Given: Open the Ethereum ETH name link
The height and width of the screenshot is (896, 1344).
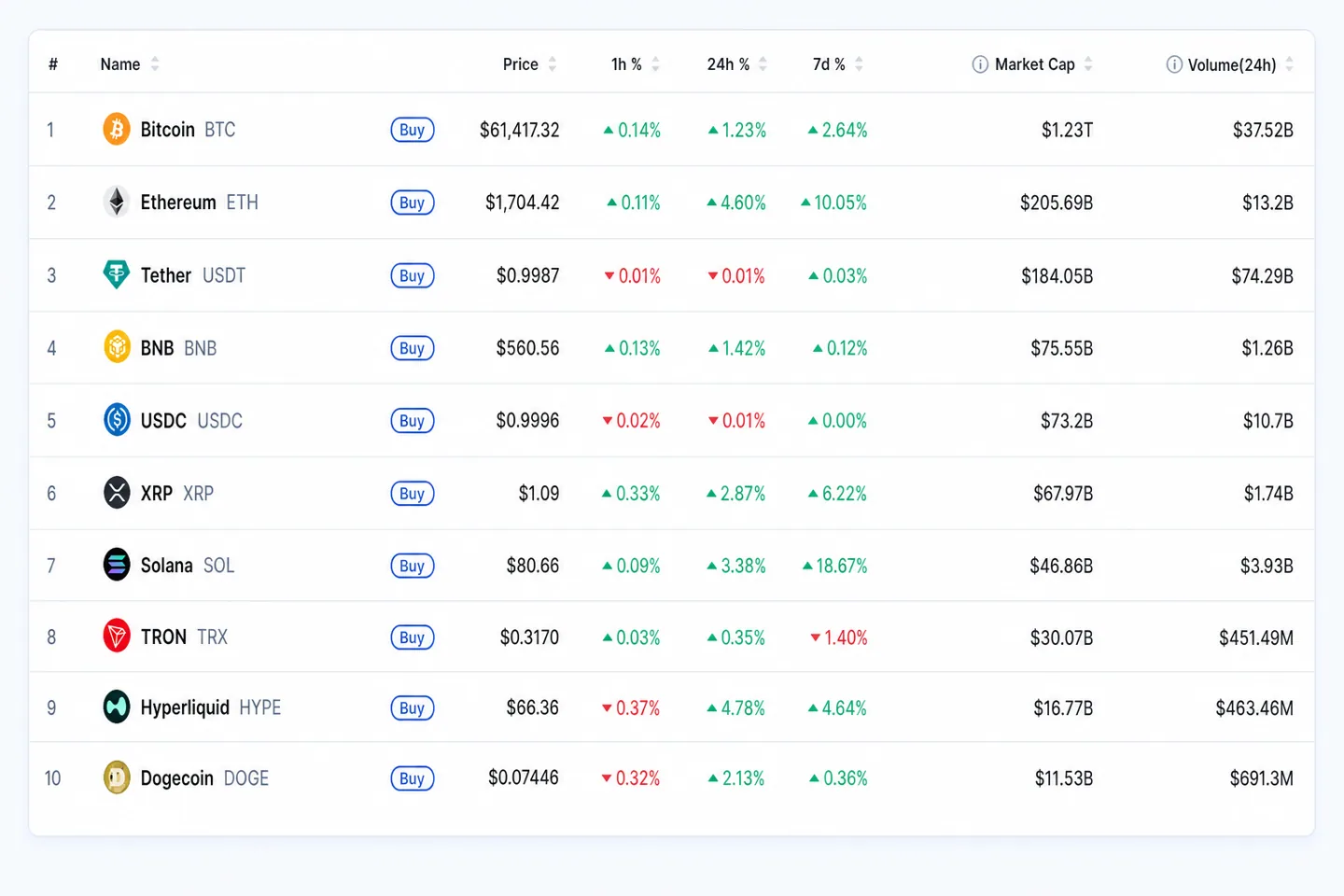Looking at the screenshot, I should (199, 202).
